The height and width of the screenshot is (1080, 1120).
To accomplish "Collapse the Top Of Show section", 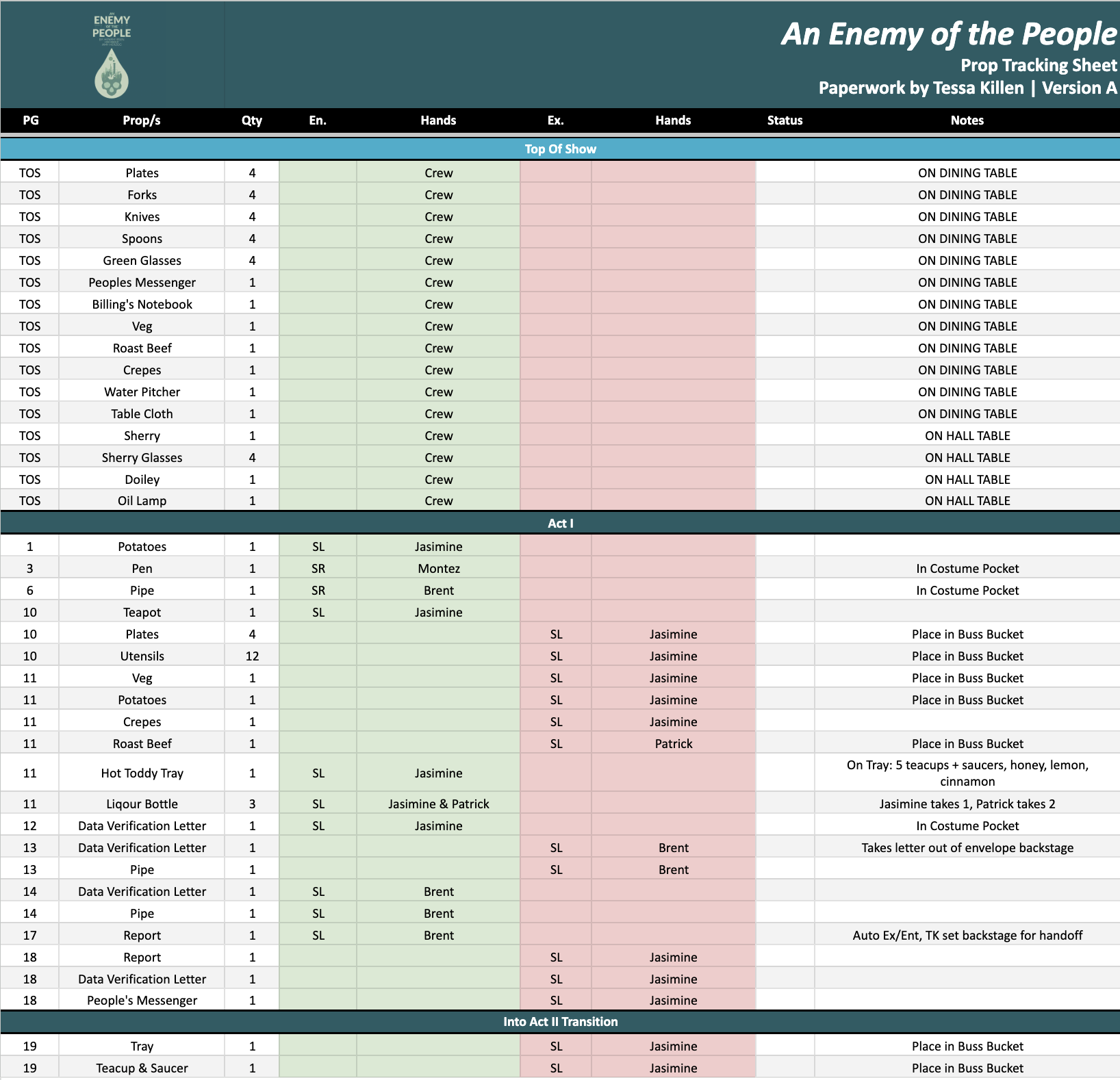I will 560,149.
